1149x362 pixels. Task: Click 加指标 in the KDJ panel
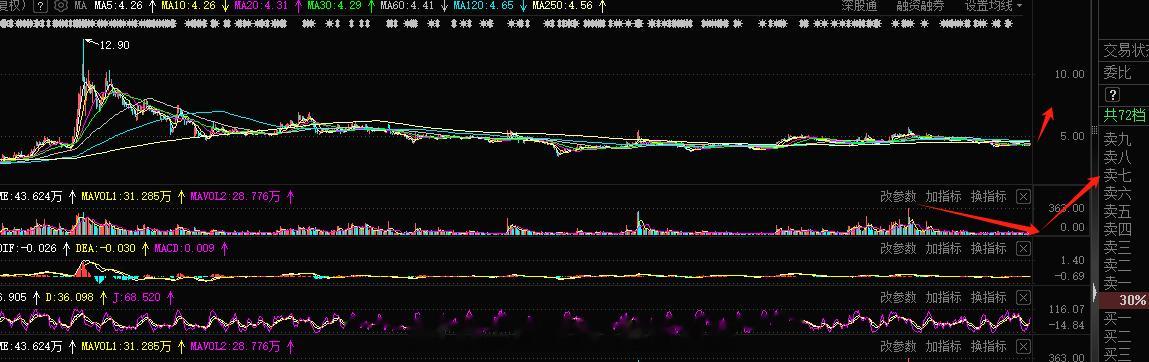pyautogui.click(x=943, y=298)
